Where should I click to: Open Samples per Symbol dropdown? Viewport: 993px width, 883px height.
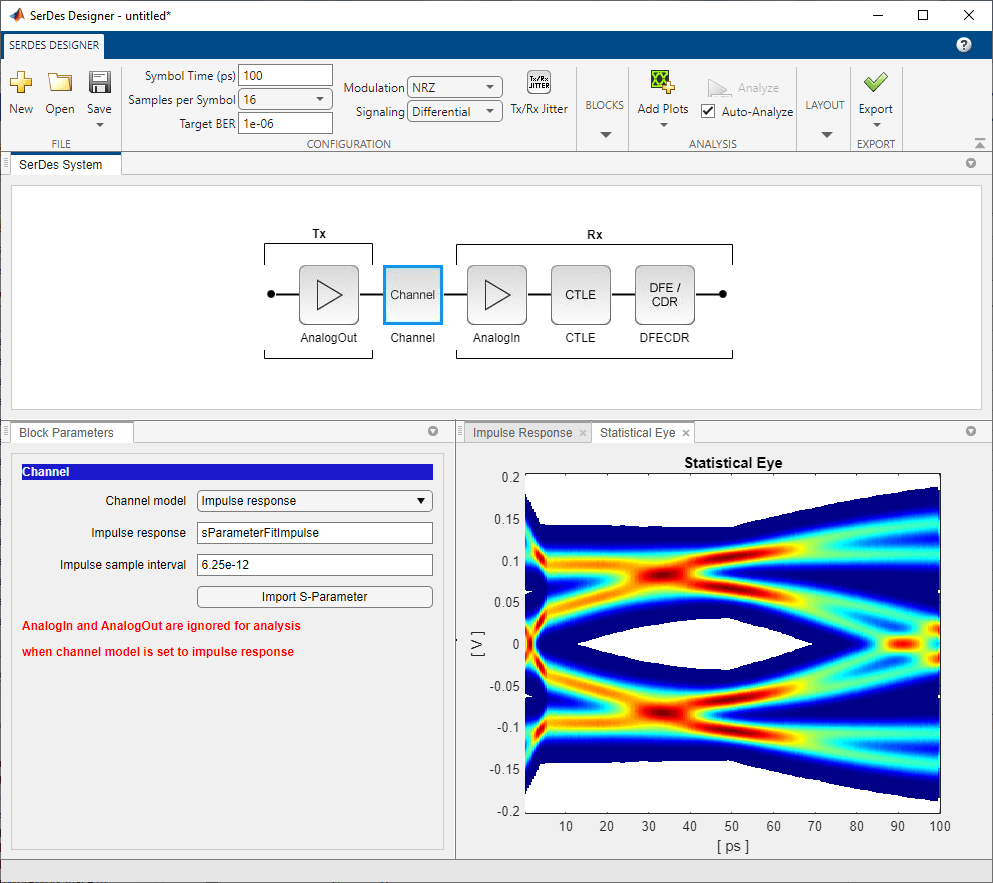tap(285, 99)
